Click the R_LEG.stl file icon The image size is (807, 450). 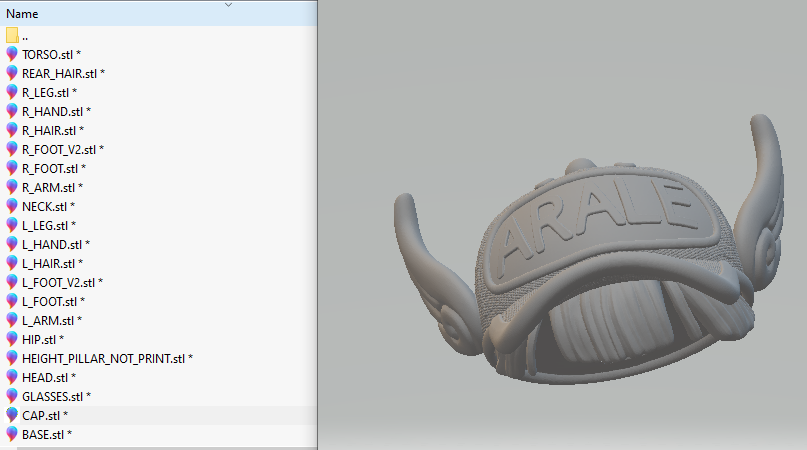12,93
